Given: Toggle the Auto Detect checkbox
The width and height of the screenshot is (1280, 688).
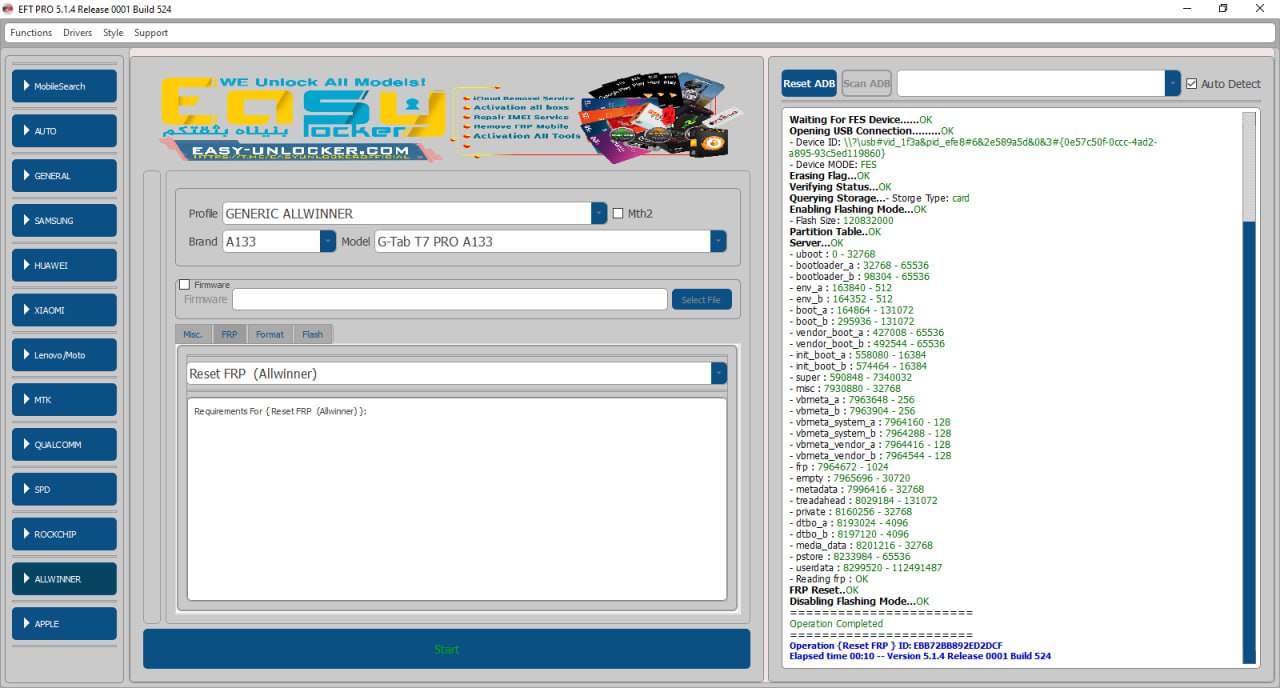Looking at the screenshot, I should pyautogui.click(x=1191, y=84).
